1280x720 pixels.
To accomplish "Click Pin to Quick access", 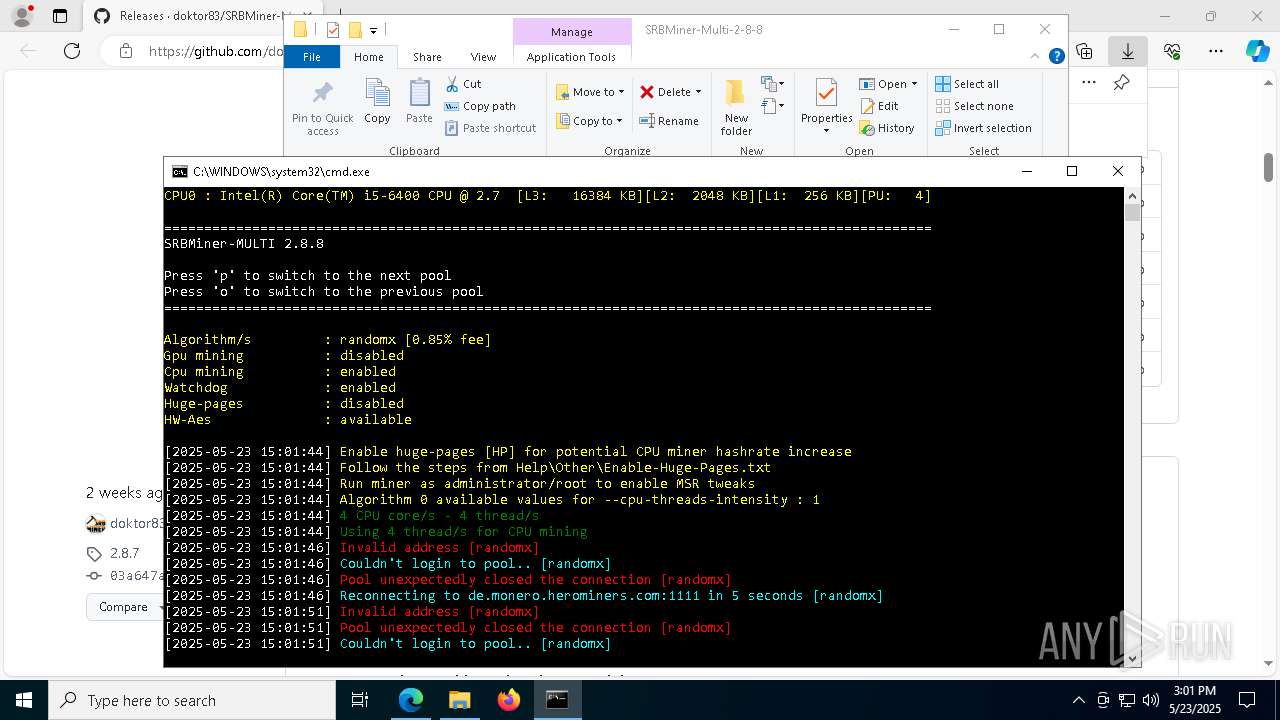I will (x=322, y=108).
